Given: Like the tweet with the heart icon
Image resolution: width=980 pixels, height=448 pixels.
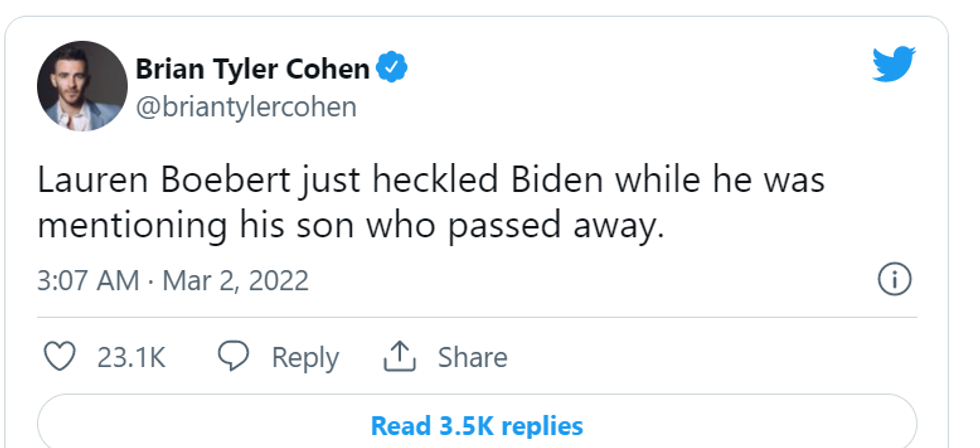Looking at the screenshot, I should (x=61, y=357).
